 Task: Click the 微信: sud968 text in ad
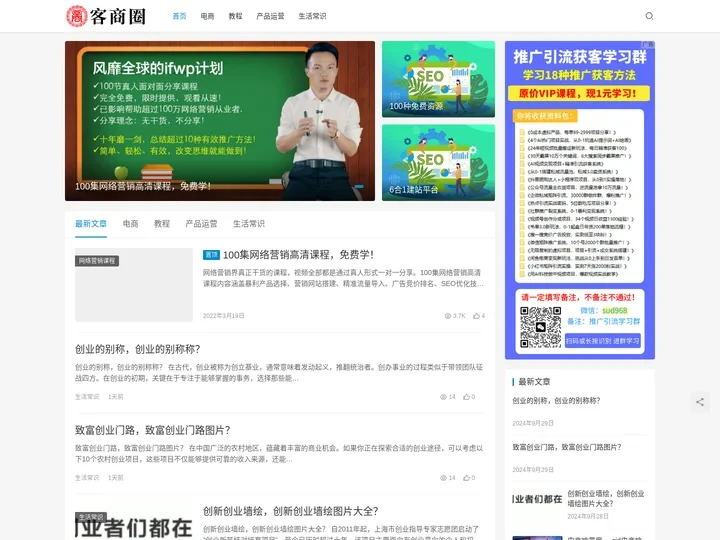click(x=604, y=310)
